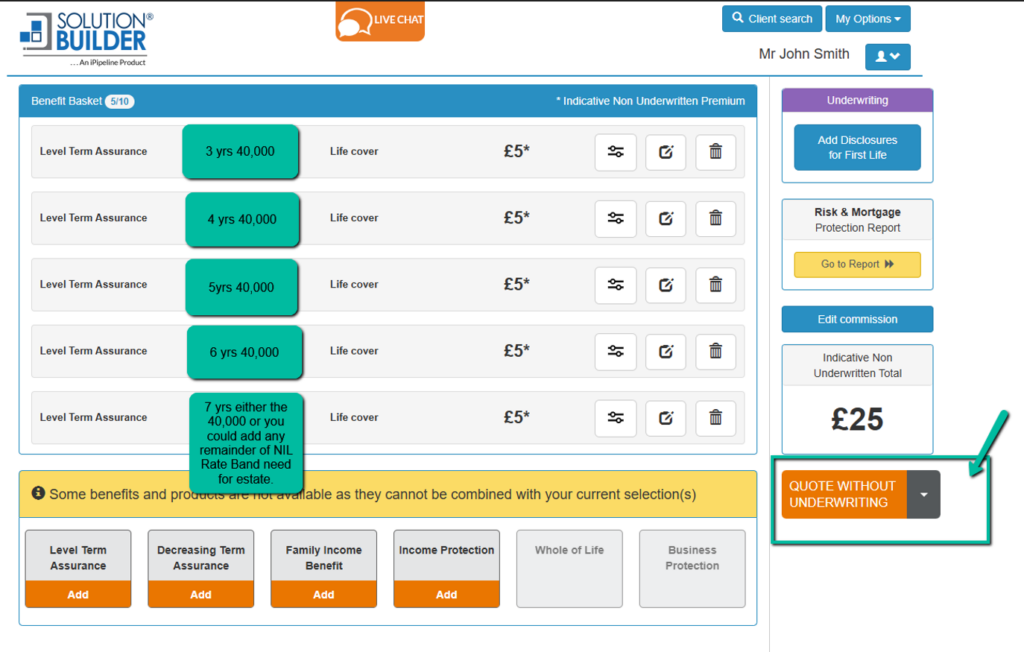Edit the 3 yrs 40,000 benefit
The image size is (1024, 652).
[665, 152]
